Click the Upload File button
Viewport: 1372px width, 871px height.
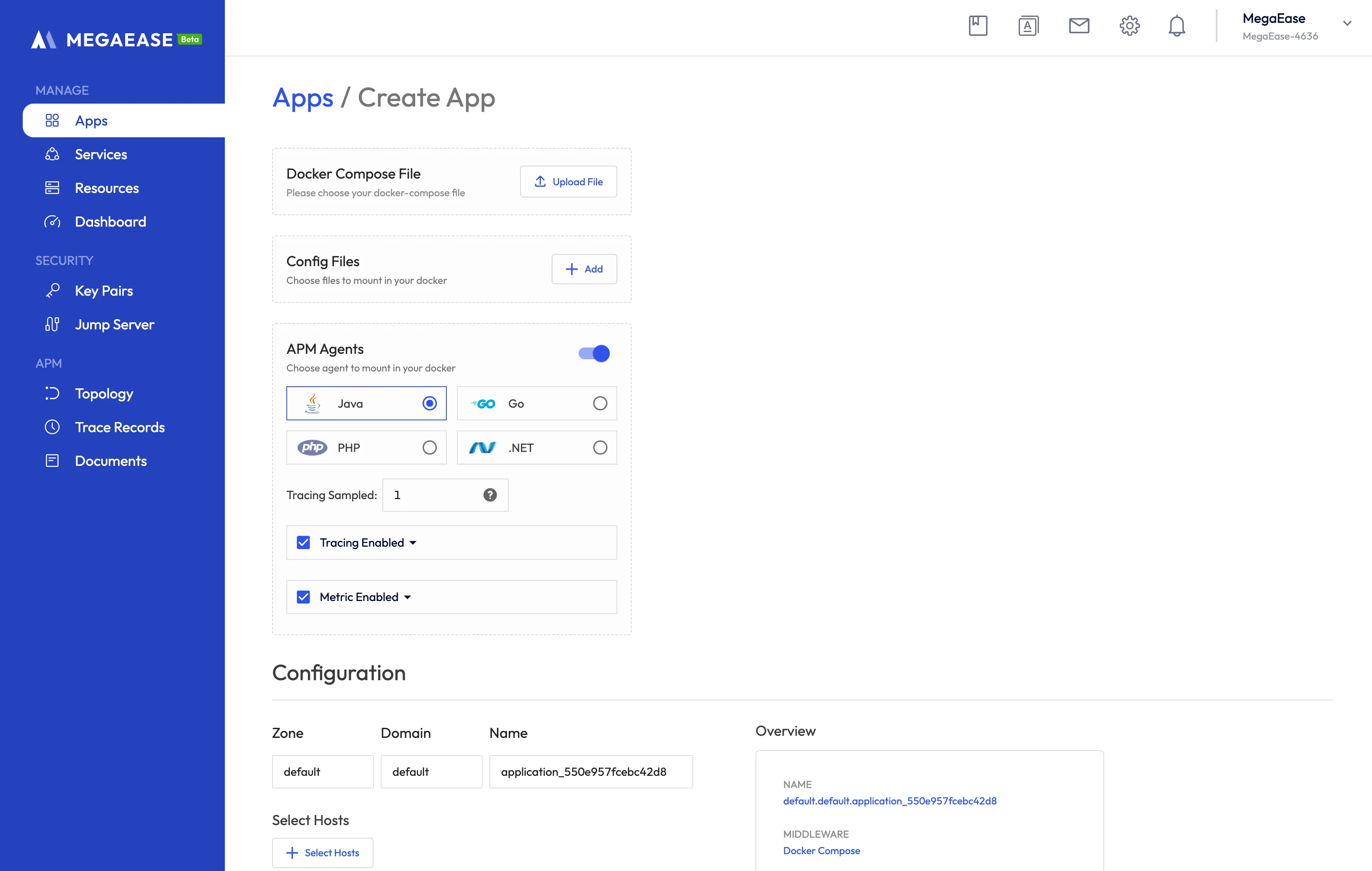[x=568, y=181]
